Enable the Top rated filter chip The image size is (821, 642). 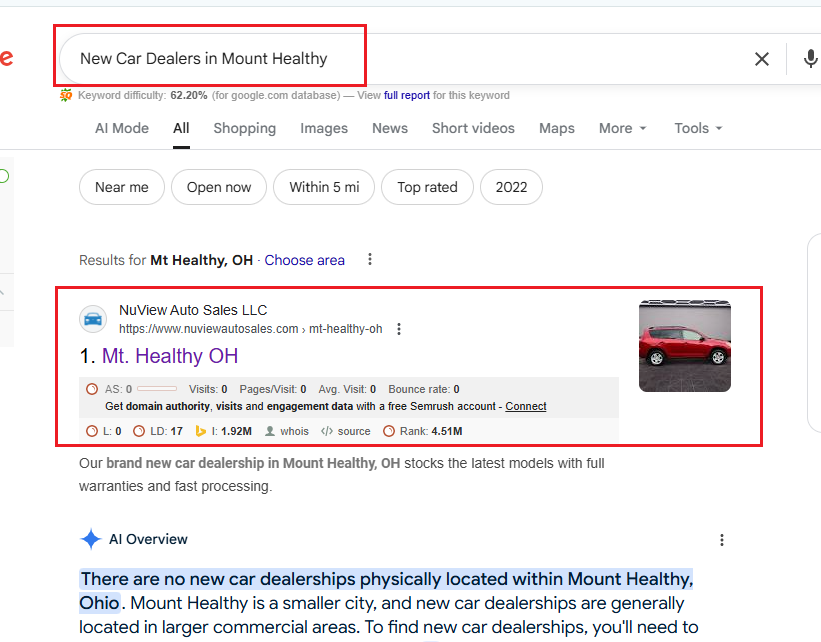click(x=427, y=187)
